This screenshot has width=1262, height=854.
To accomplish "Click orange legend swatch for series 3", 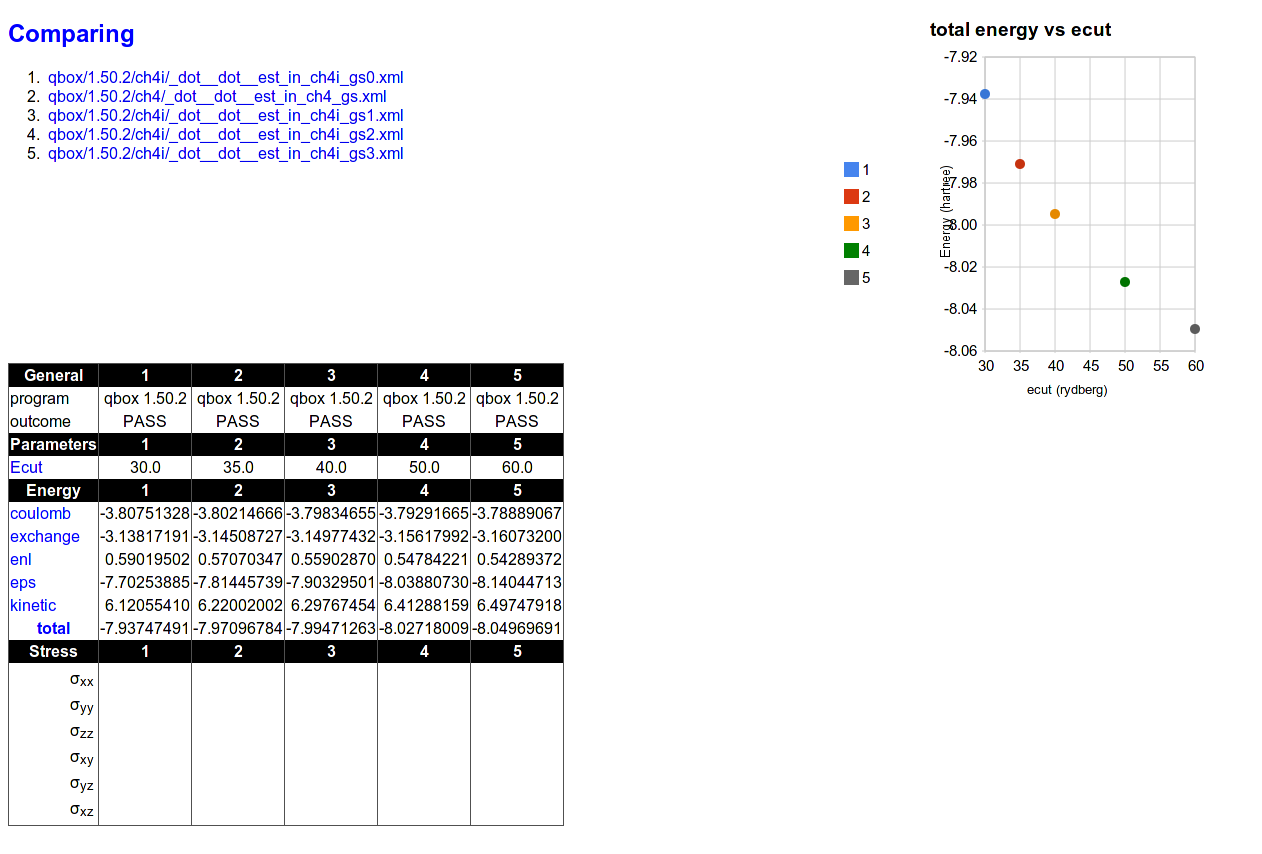I will coord(851,224).
